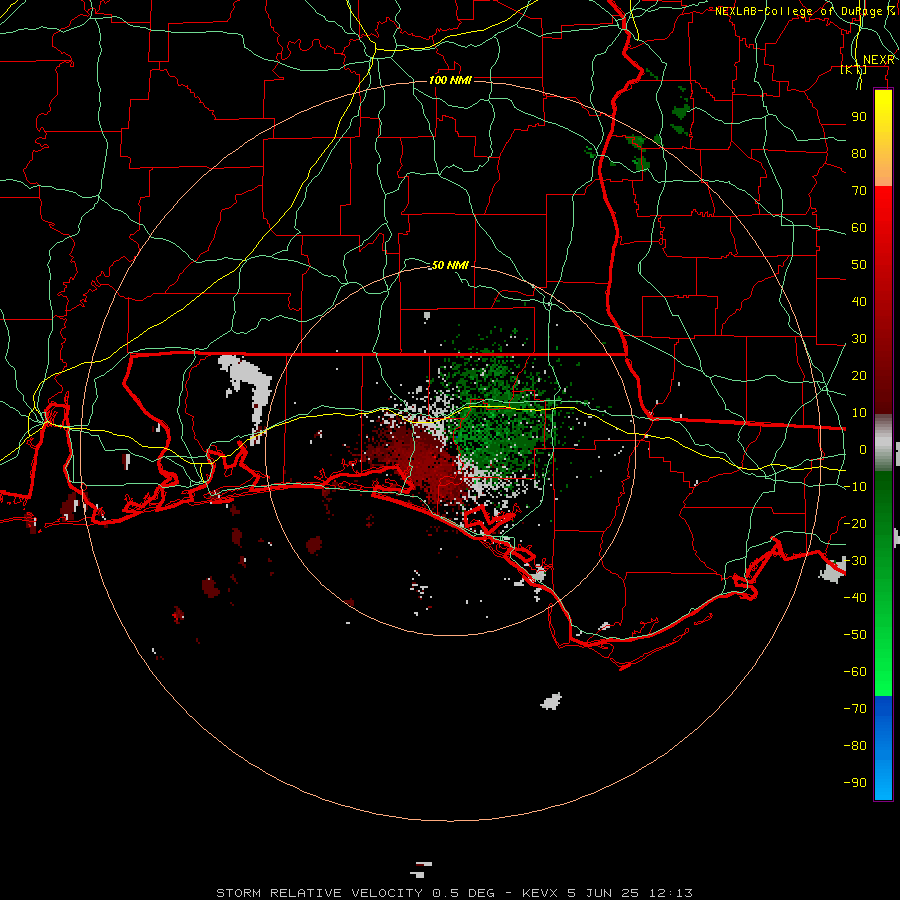This screenshot has height=900, width=900.
Task: Click the 30 value on velocity scale
Action: click(x=859, y=339)
